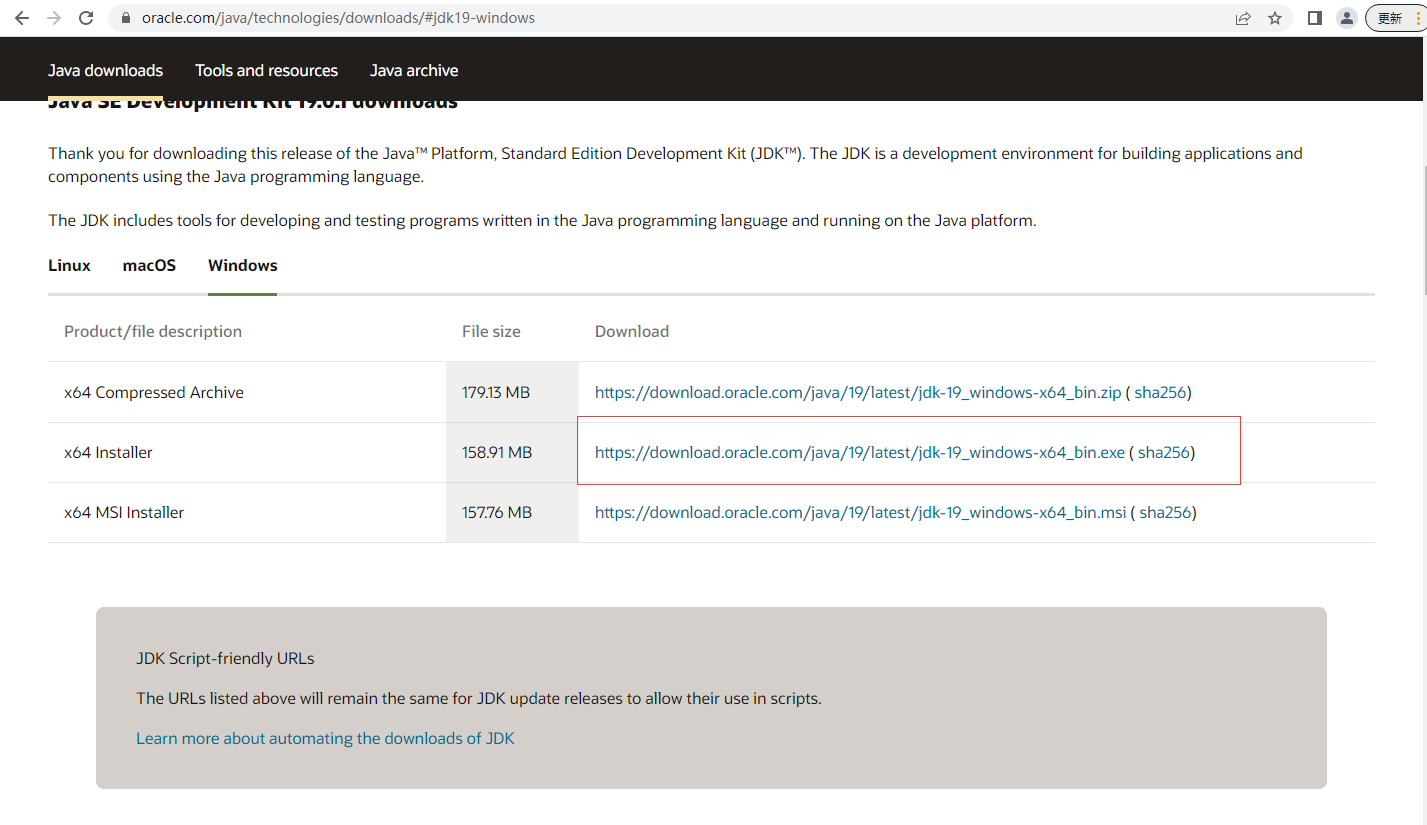Click the site security lock icon
The image size is (1427, 825).
125,18
